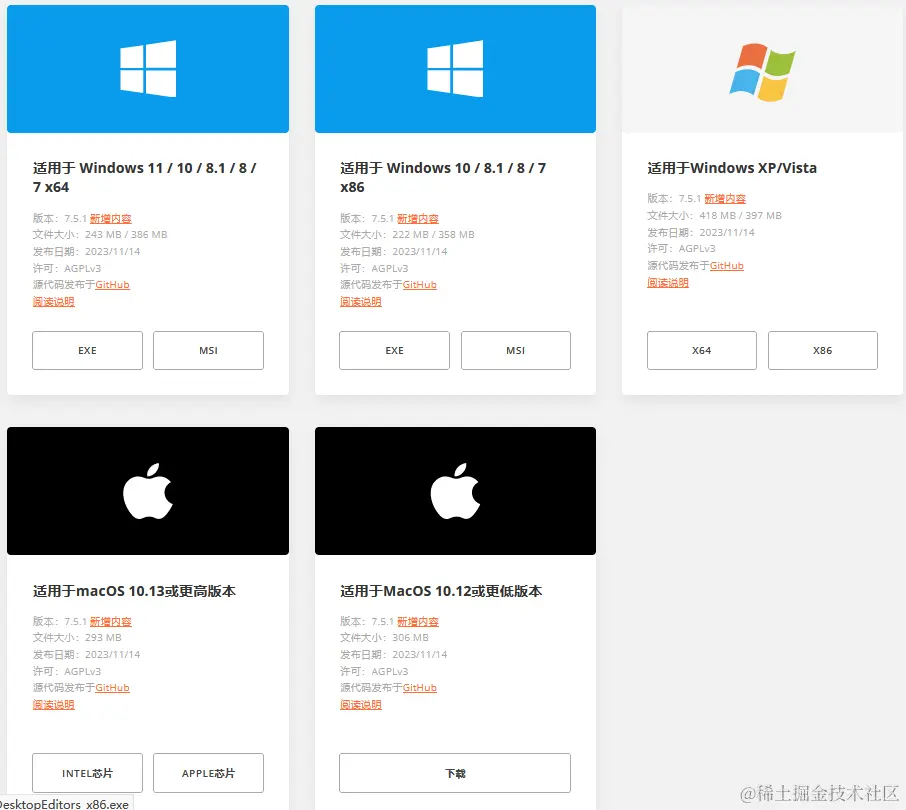Viewport: 906px width, 810px height.
Task: Click the Apple logo on MacOS 10.12 card
Action: click(455, 491)
